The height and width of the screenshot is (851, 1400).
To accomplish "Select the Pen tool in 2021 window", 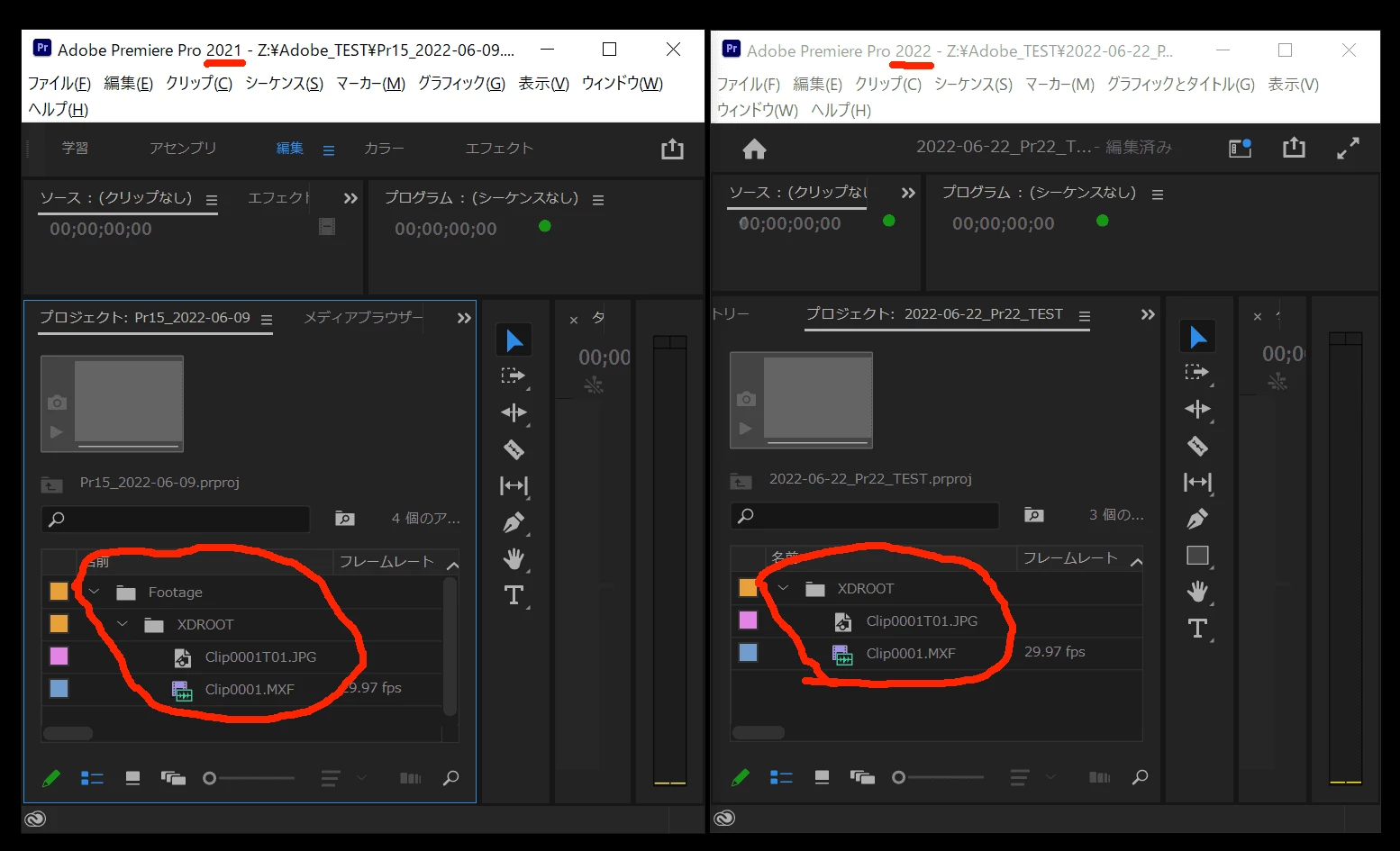I will click(x=514, y=522).
